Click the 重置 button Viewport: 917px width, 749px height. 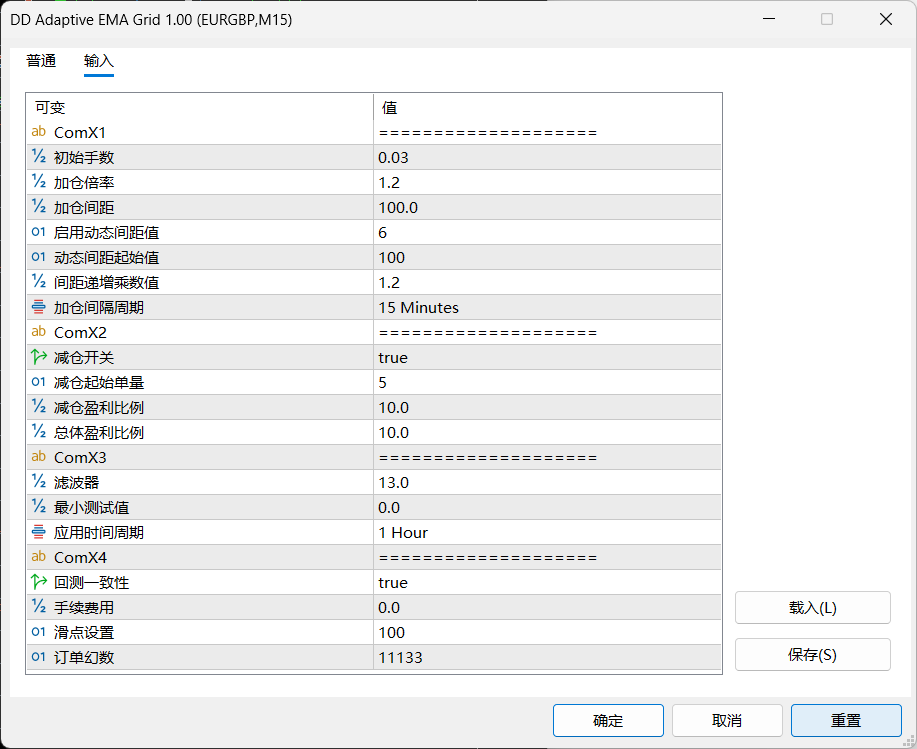tap(846, 720)
